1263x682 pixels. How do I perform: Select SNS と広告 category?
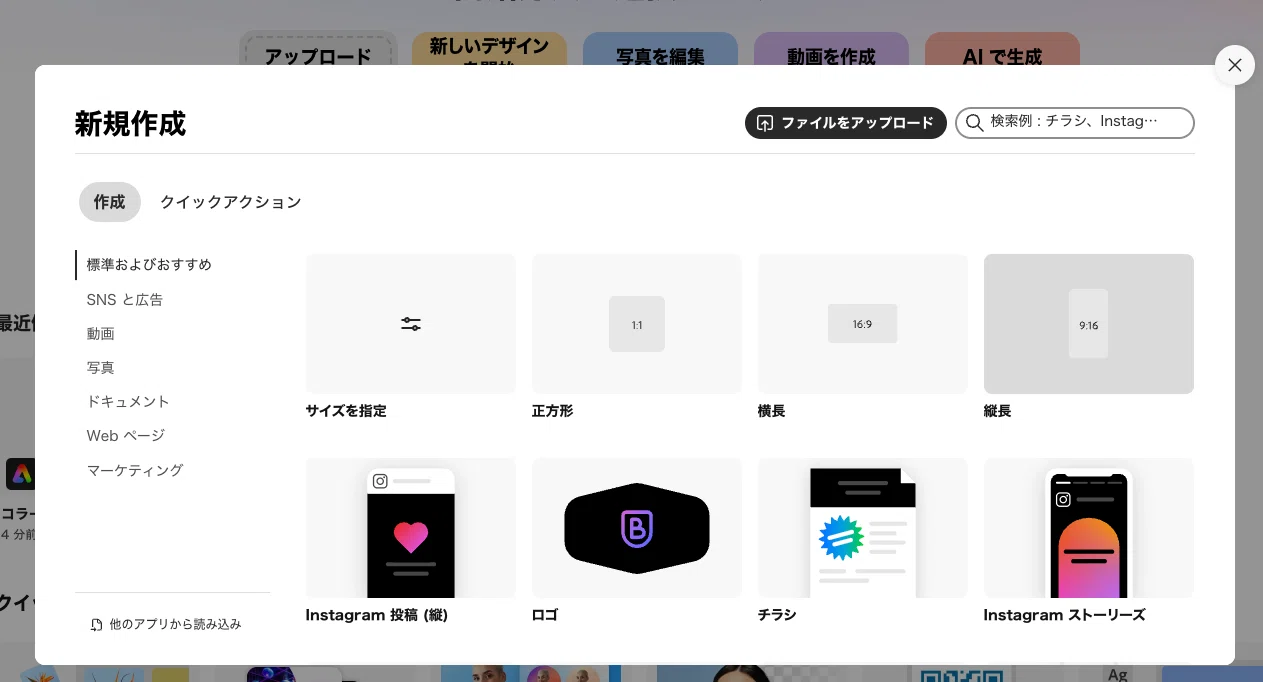125,299
